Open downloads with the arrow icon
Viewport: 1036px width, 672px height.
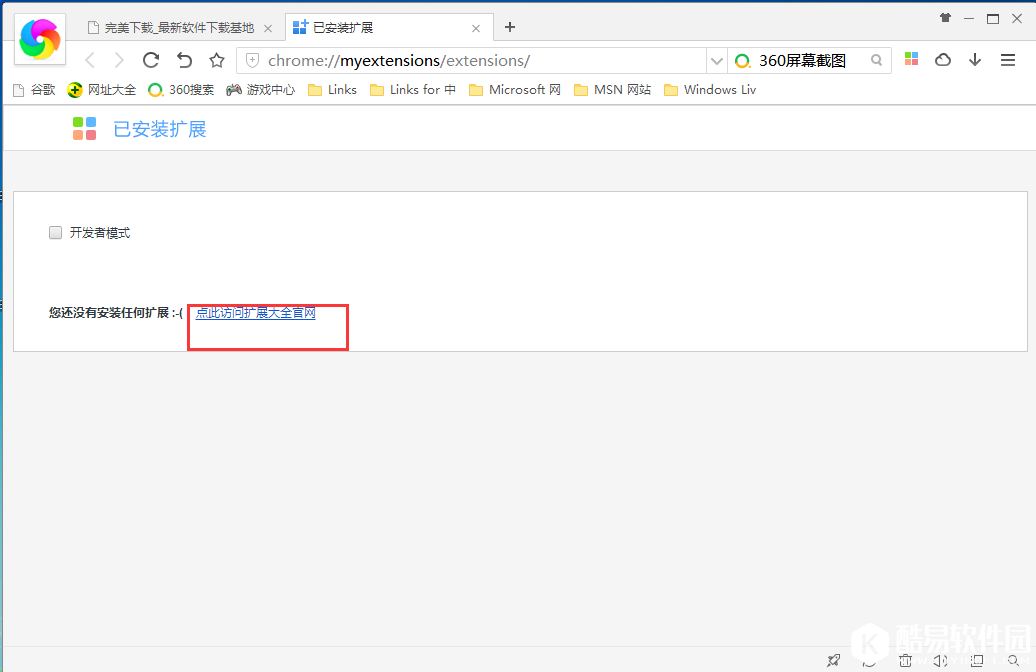click(x=975, y=60)
